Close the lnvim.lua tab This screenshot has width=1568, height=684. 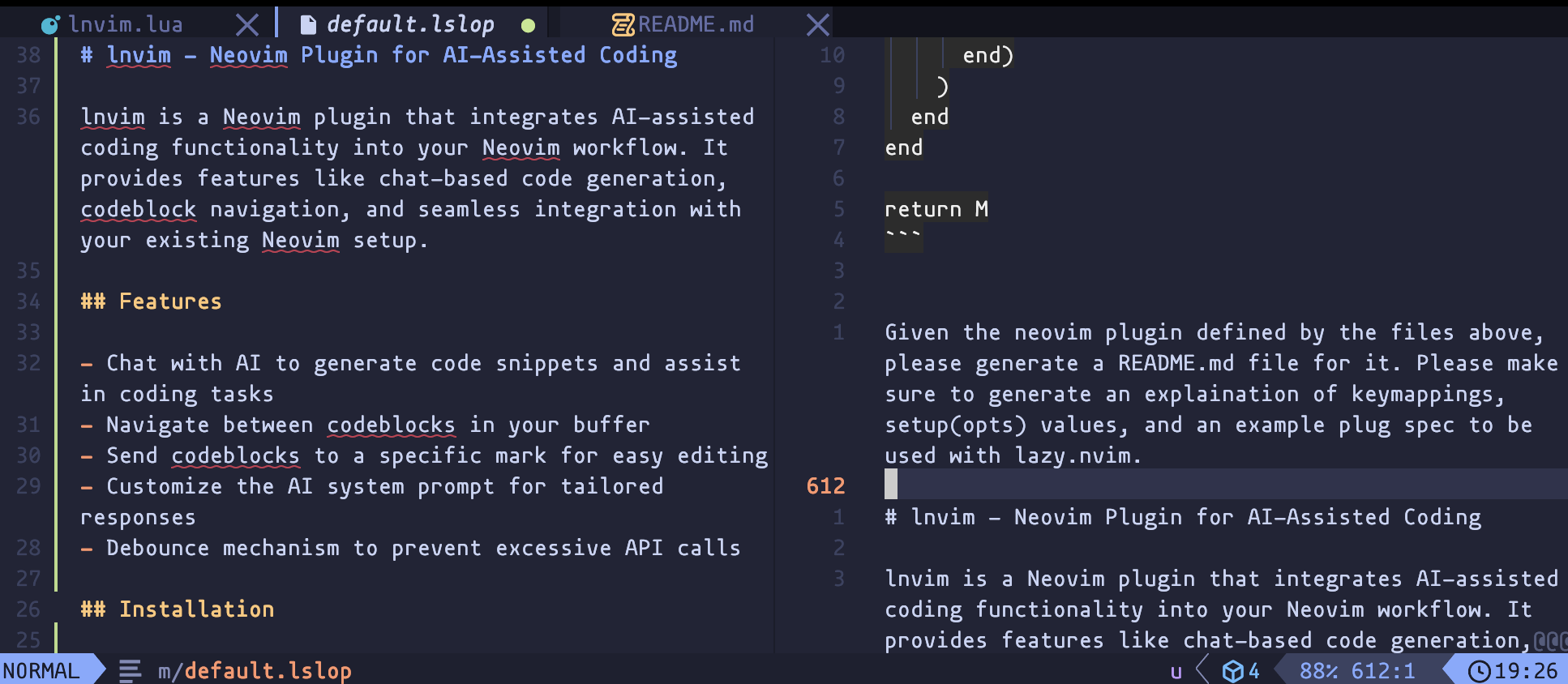(x=247, y=25)
